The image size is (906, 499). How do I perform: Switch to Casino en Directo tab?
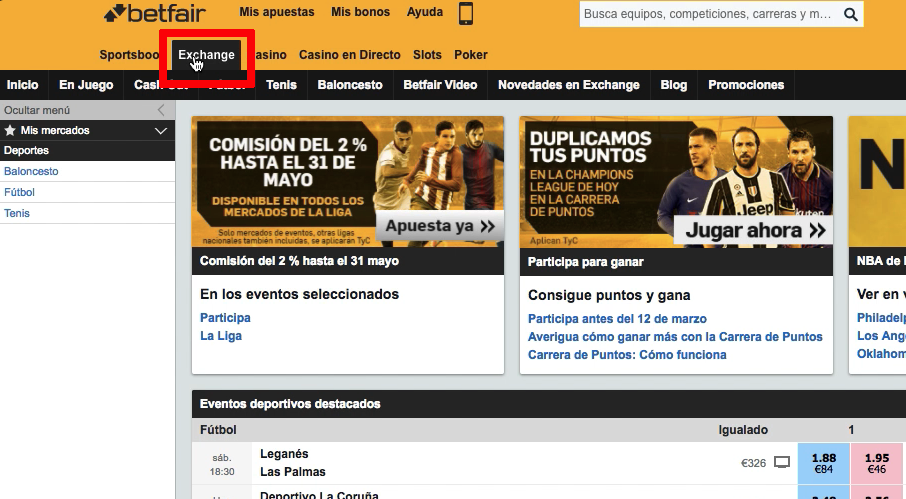click(350, 55)
